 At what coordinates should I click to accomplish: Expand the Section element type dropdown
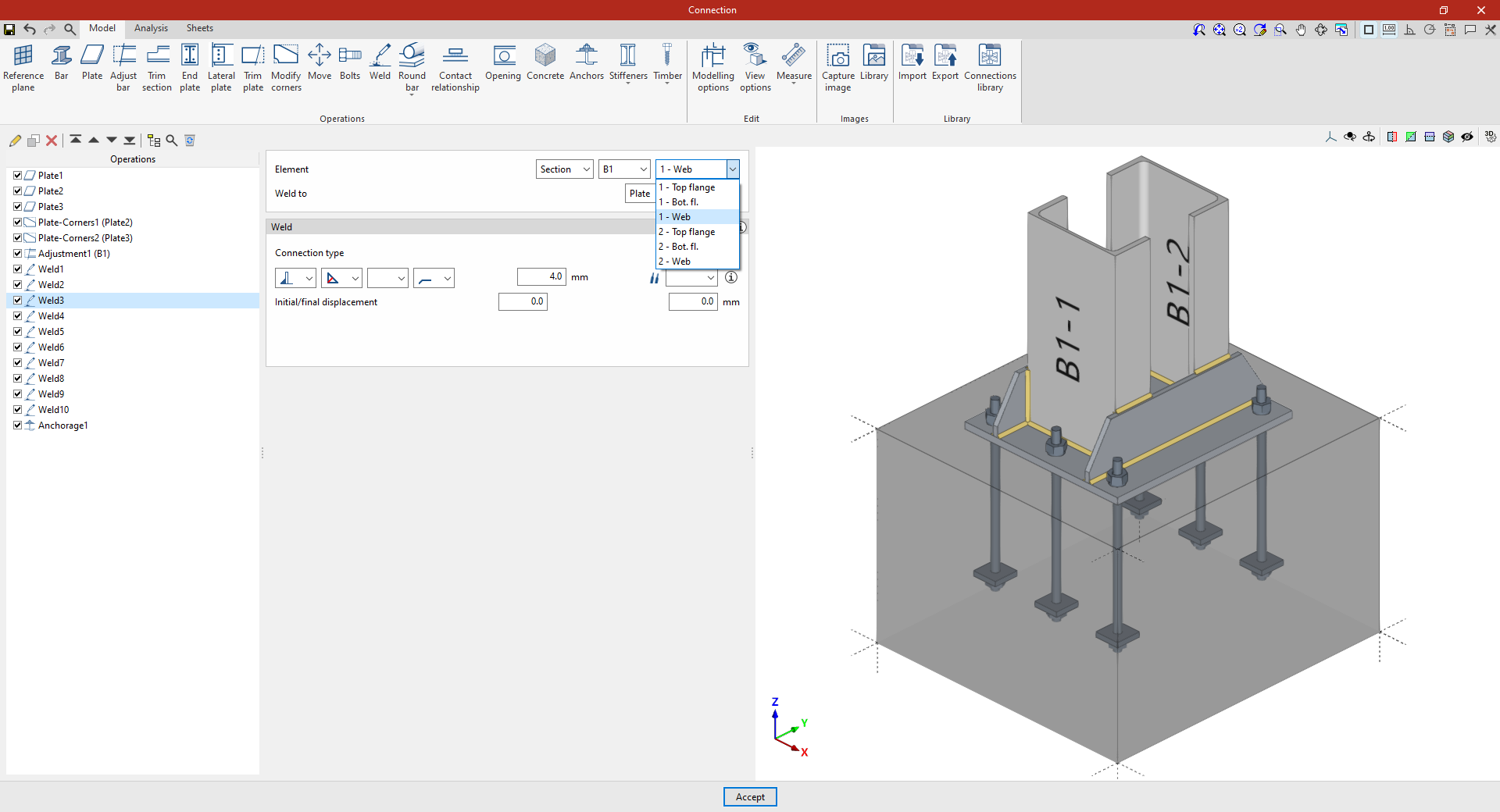tap(564, 169)
